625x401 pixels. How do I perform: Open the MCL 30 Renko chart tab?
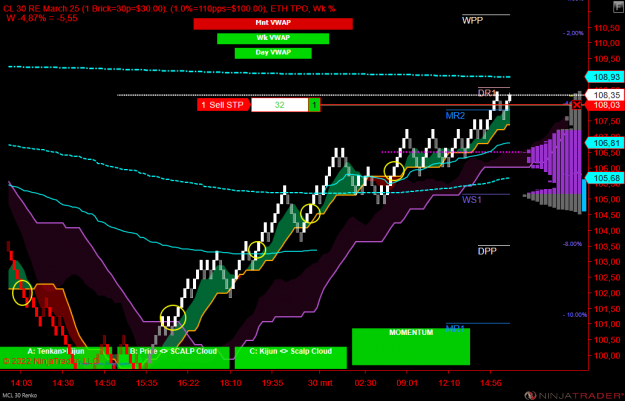point(19,395)
